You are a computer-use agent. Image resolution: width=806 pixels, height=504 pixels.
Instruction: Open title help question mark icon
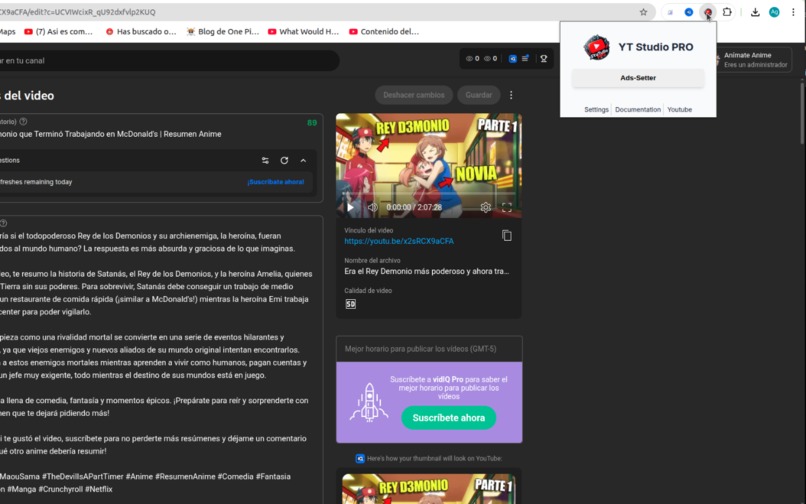[23, 122]
